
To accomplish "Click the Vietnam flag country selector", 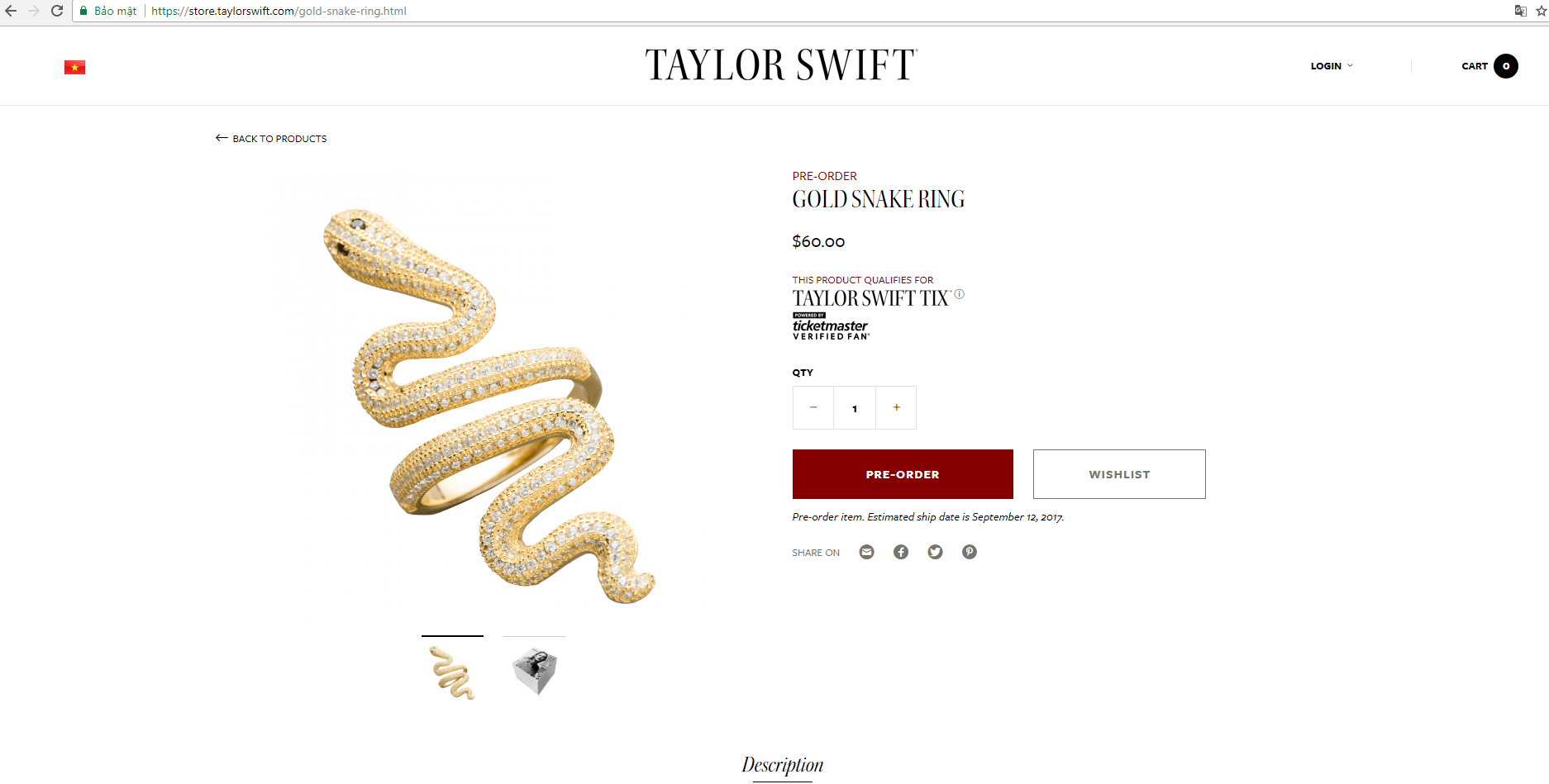I will 74,67.
